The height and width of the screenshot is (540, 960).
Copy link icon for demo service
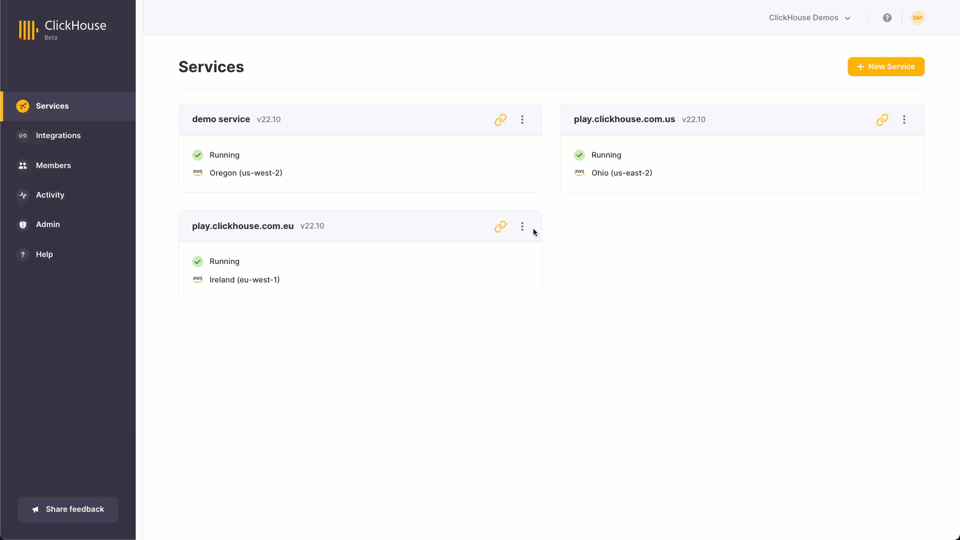[500, 120]
